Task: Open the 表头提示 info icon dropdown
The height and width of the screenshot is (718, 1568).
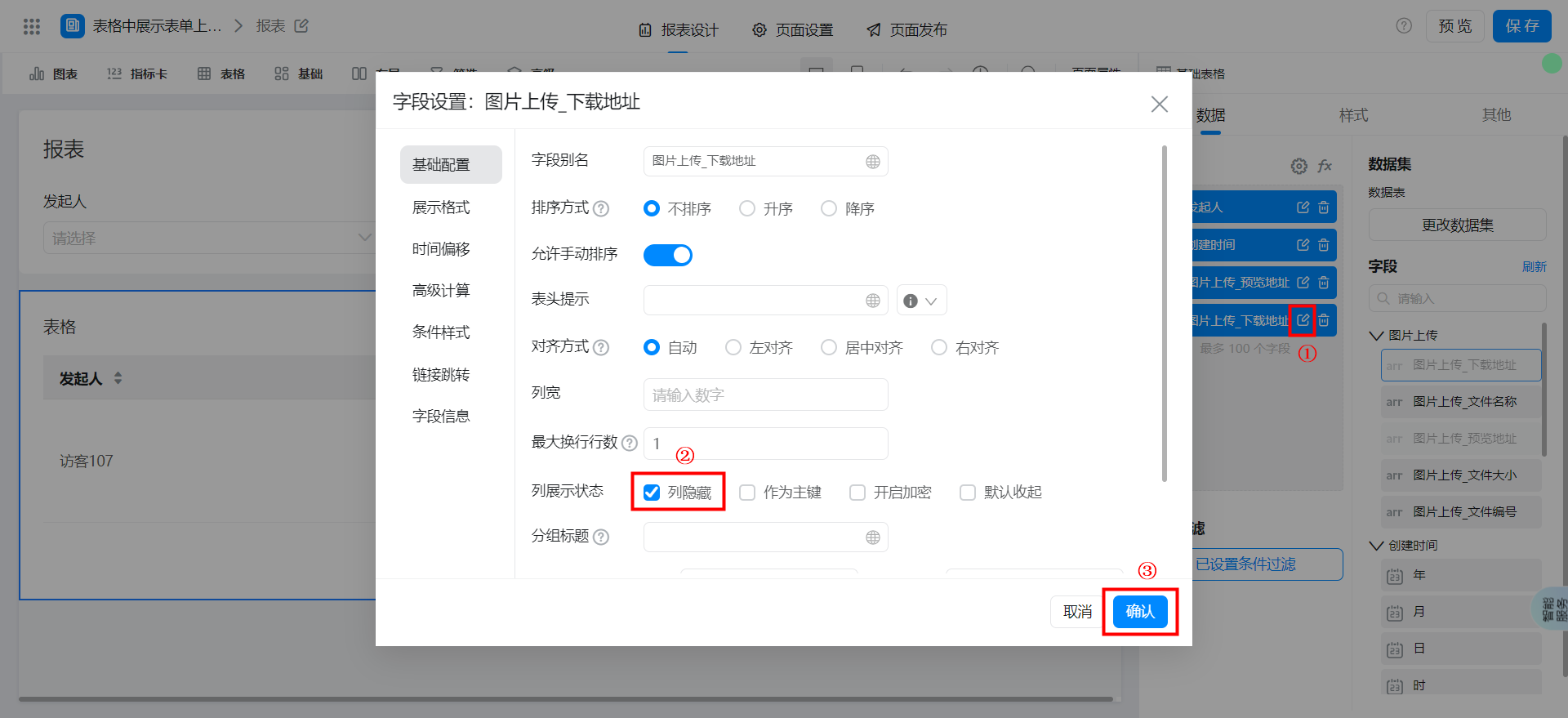Action: [922, 301]
